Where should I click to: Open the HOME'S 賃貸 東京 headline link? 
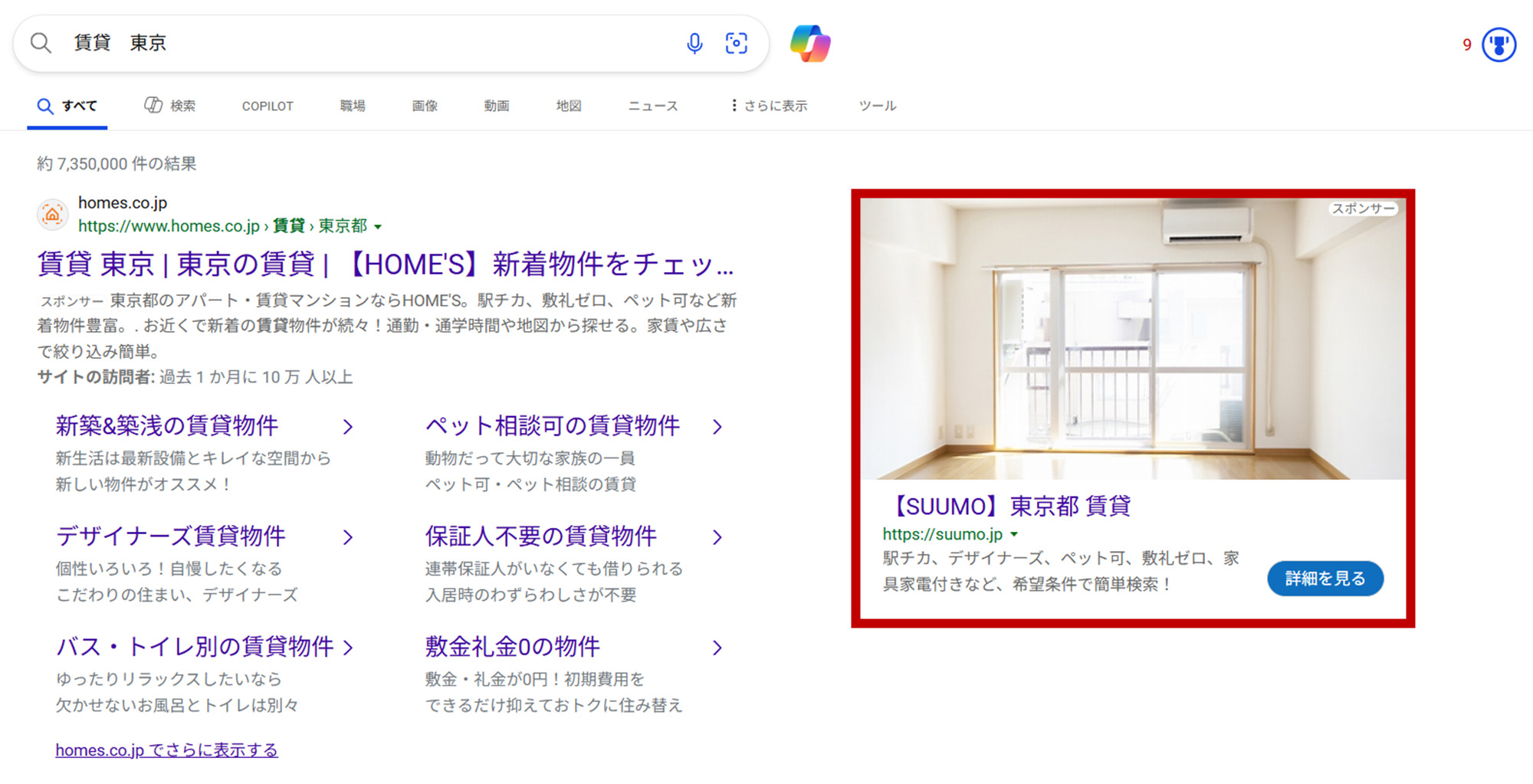(386, 264)
